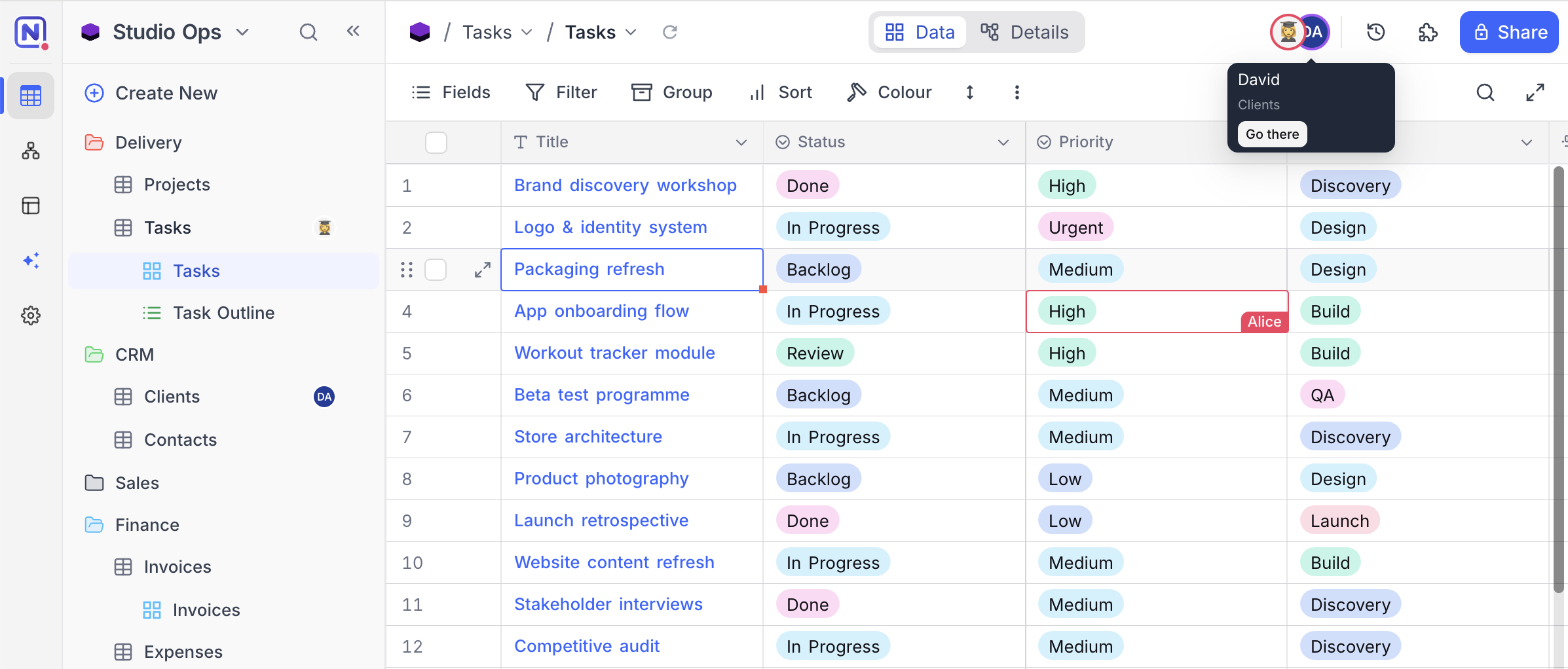1568x669 pixels.
Task: Search records with toolbar magnifier icon
Action: pos(1485,92)
